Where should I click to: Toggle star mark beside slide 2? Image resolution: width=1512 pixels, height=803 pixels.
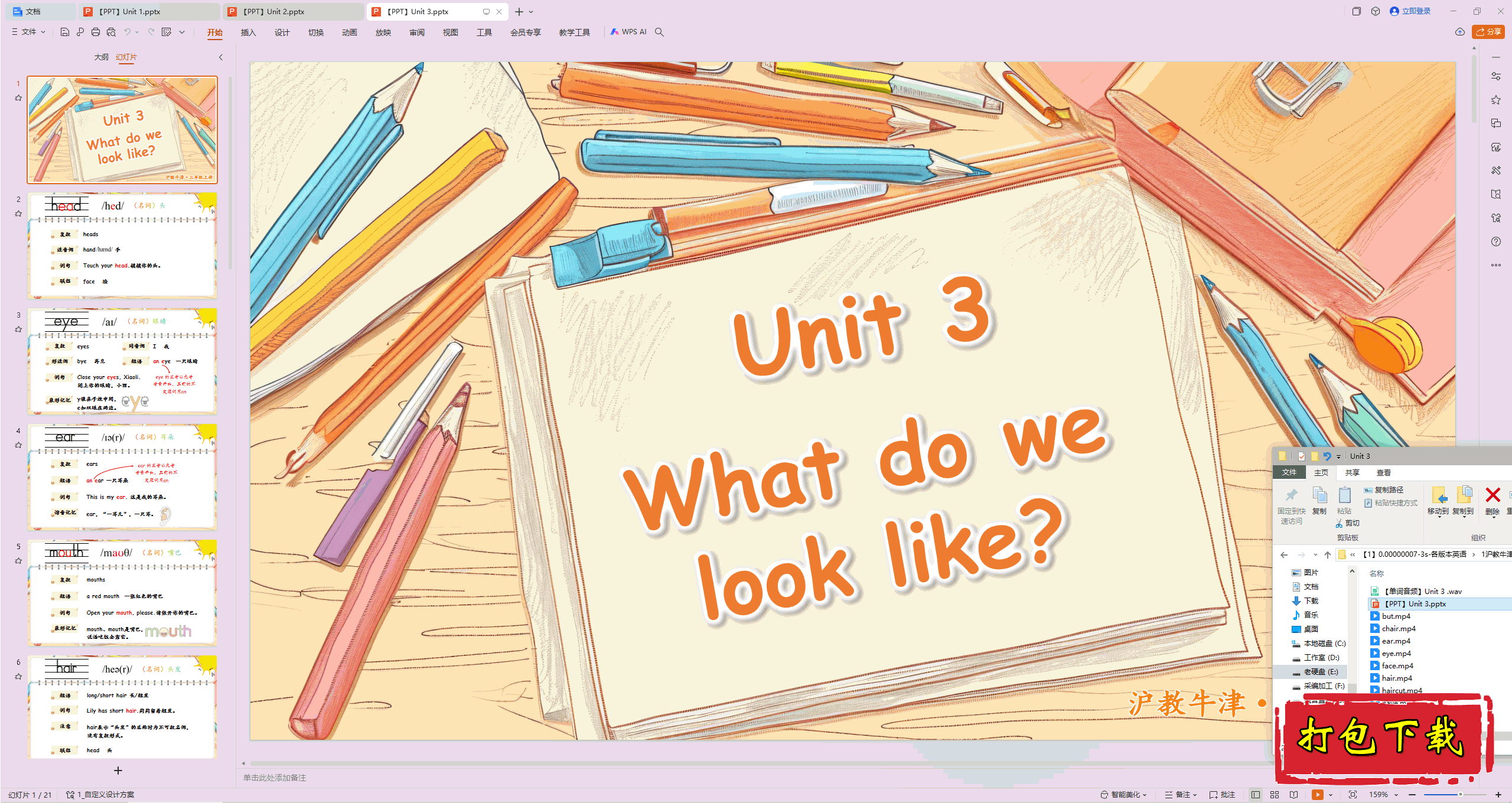(18, 214)
